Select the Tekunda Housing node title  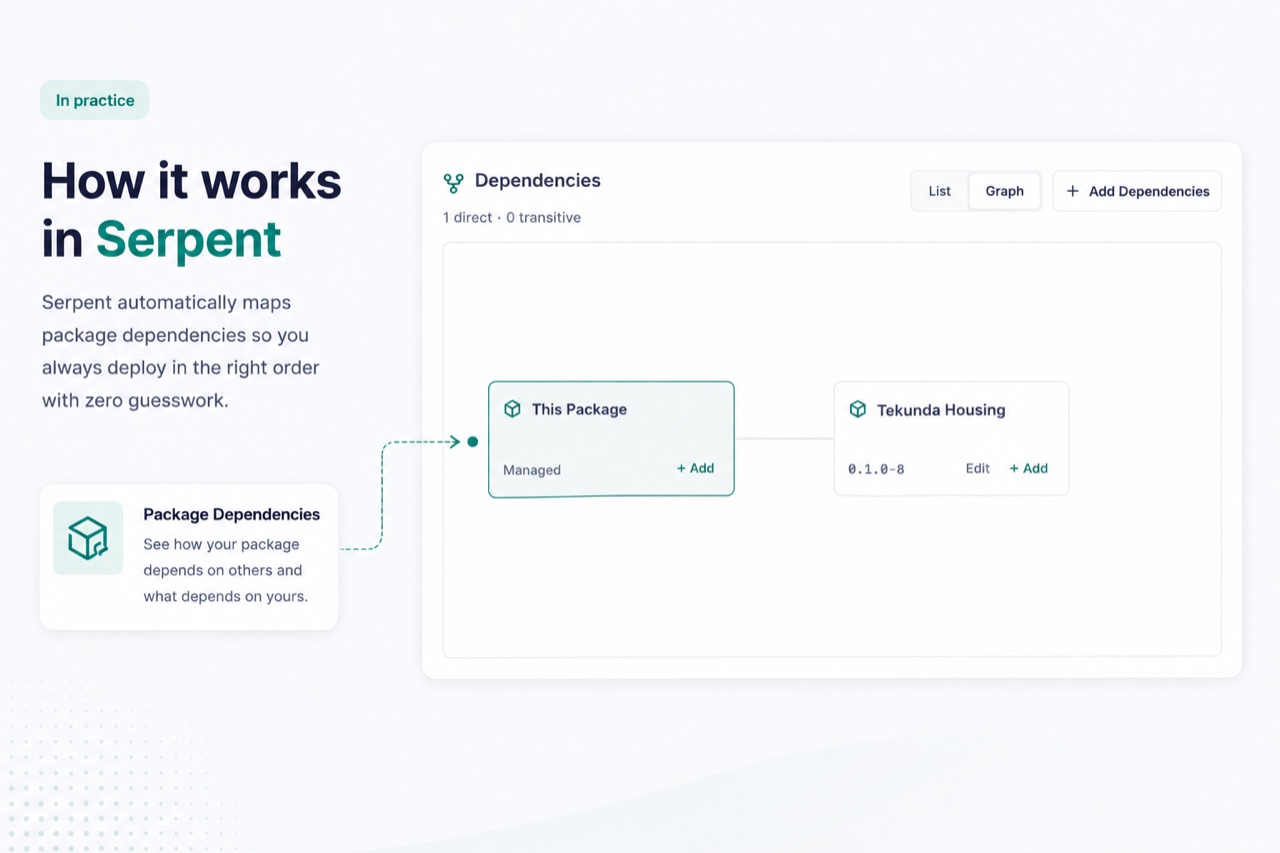coord(941,410)
